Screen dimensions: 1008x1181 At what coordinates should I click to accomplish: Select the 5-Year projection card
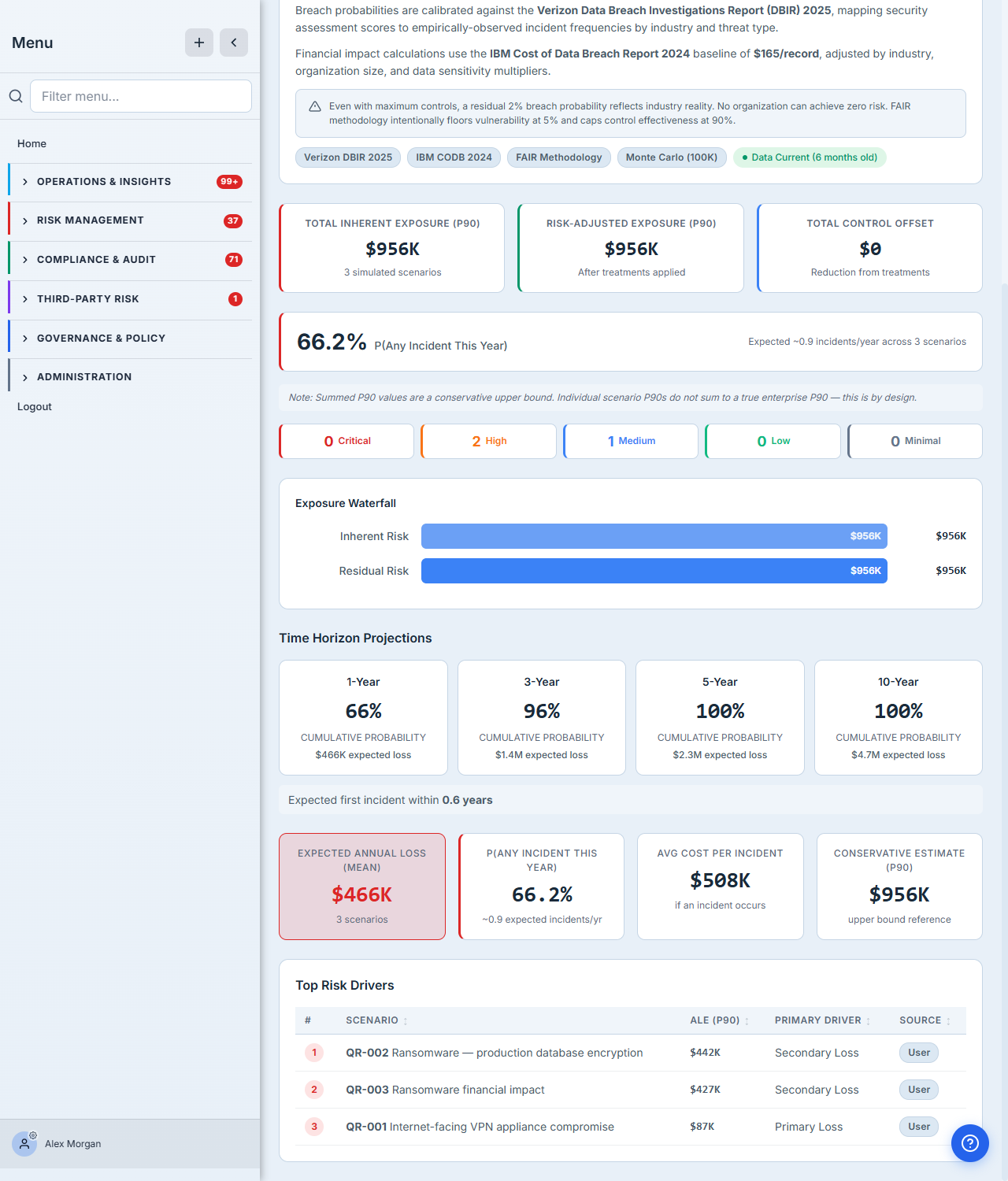point(720,717)
